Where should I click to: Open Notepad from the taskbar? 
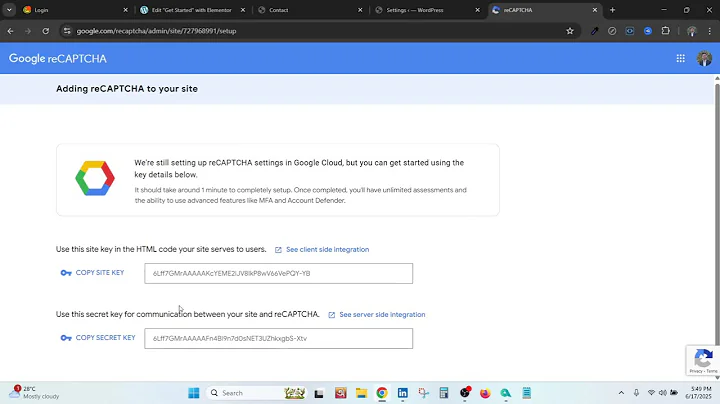(x=527, y=393)
